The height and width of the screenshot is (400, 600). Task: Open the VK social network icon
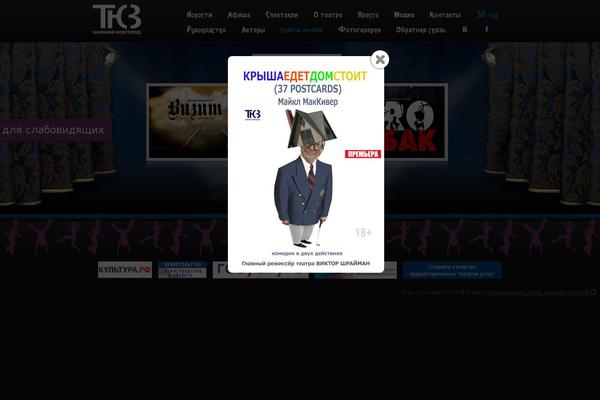click(x=465, y=29)
